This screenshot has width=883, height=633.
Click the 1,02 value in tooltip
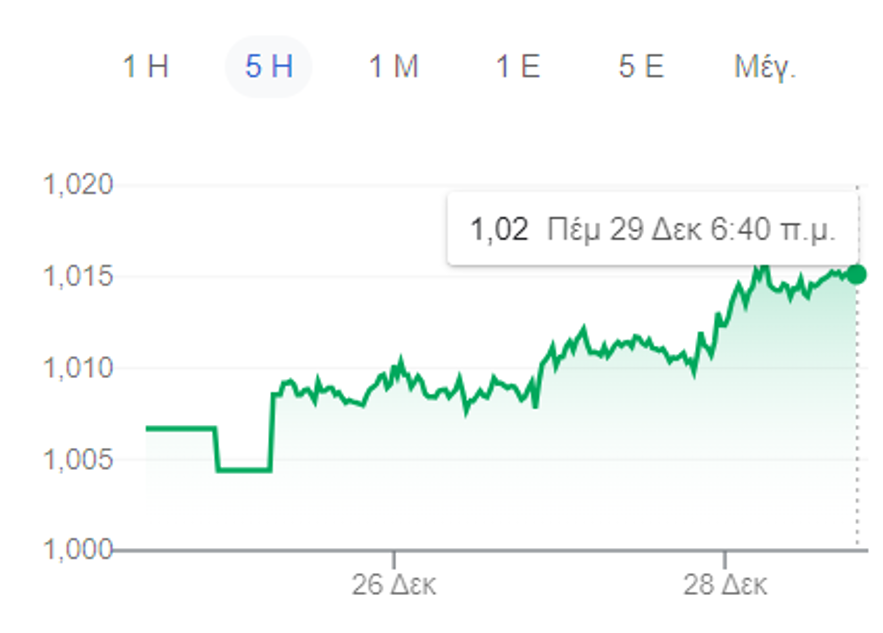499,230
